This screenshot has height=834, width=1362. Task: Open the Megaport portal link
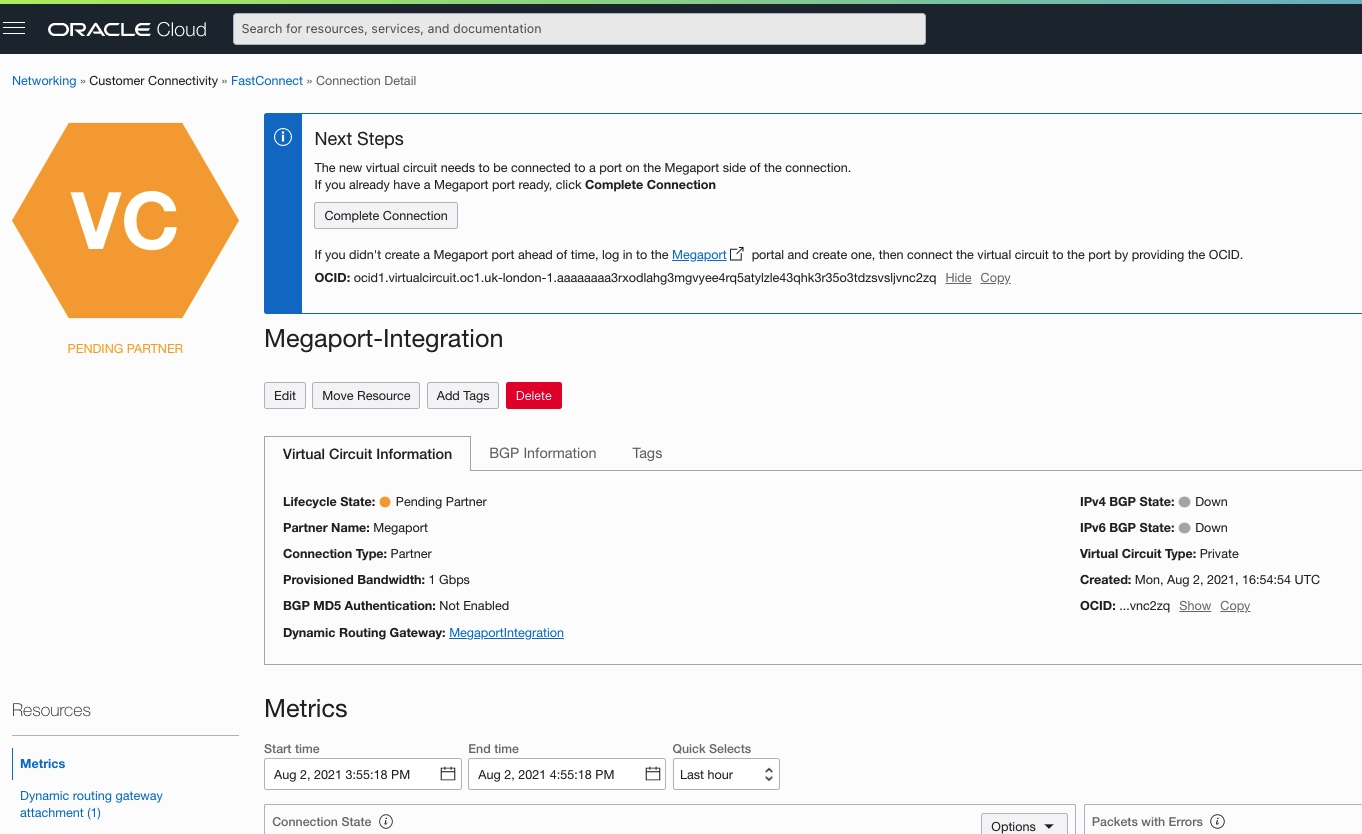coord(699,255)
